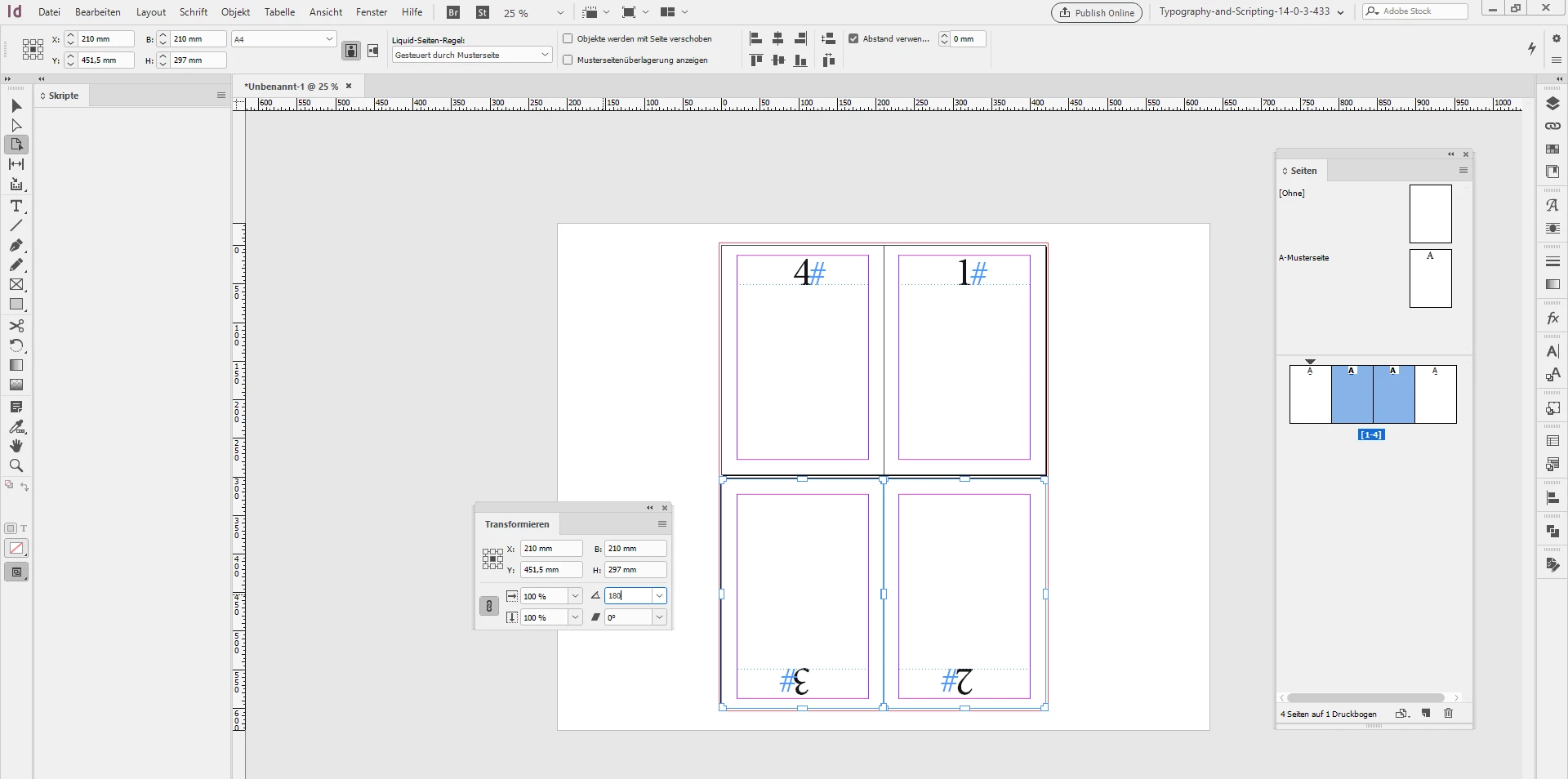Toggle formatting affects container button
1568x779 pixels.
click(x=11, y=528)
